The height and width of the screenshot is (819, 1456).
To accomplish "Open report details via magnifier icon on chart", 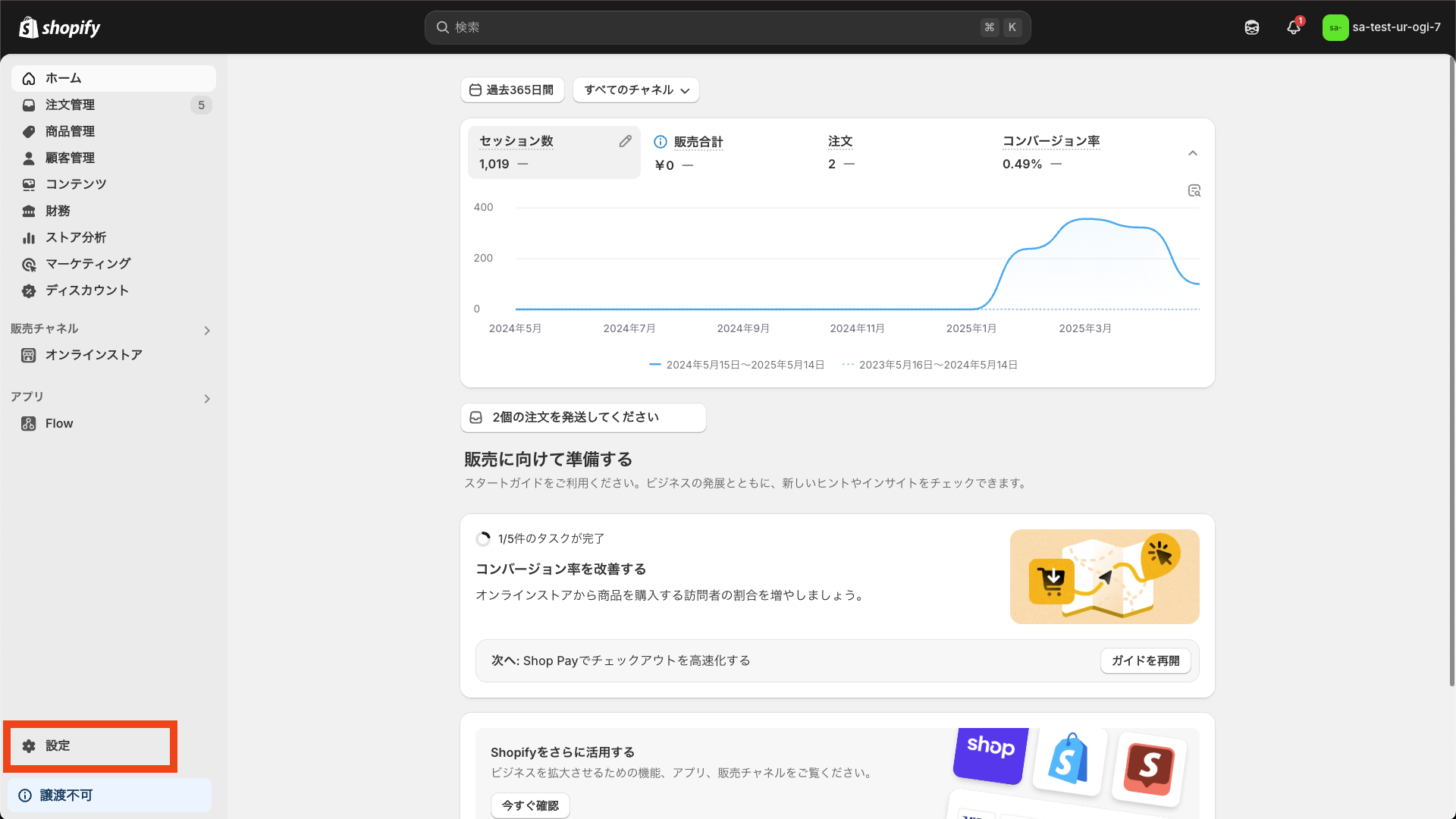I will pos(1194,190).
